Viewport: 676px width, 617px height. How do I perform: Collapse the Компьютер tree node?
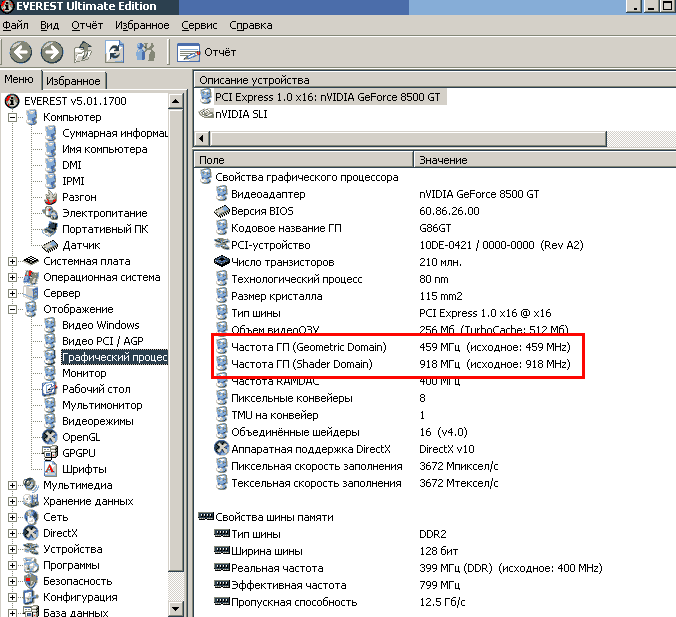click(13, 117)
